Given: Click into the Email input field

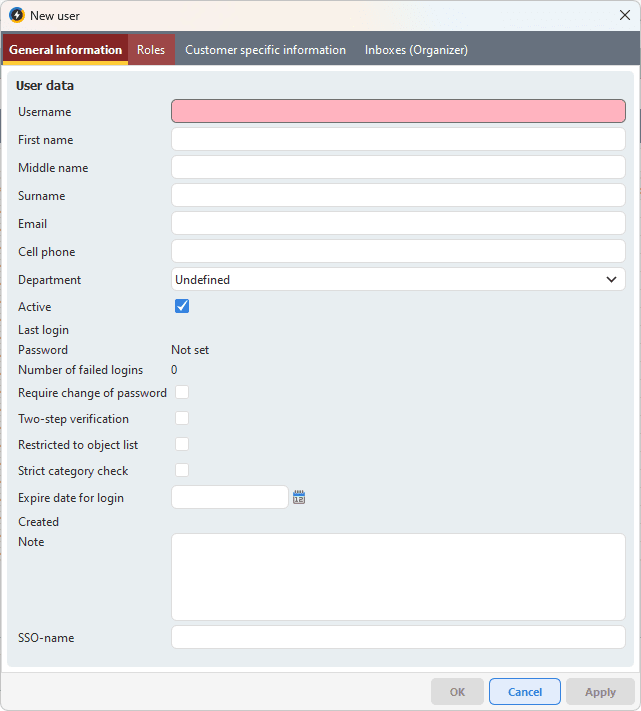Looking at the screenshot, I should (398, 223).
